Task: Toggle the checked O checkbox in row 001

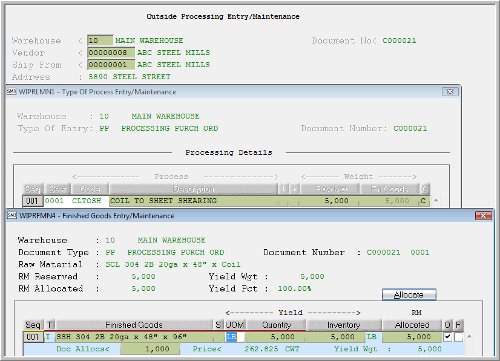Action: click(448, 337)
